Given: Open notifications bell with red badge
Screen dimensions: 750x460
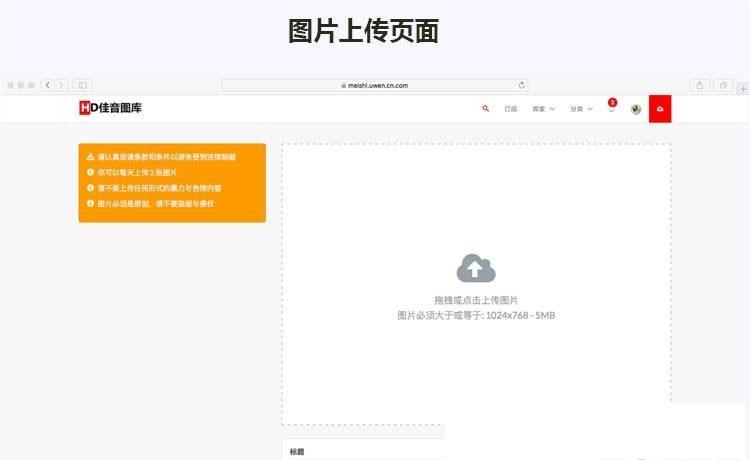Looking at the screenshot, I should click(x=611, y=108).
